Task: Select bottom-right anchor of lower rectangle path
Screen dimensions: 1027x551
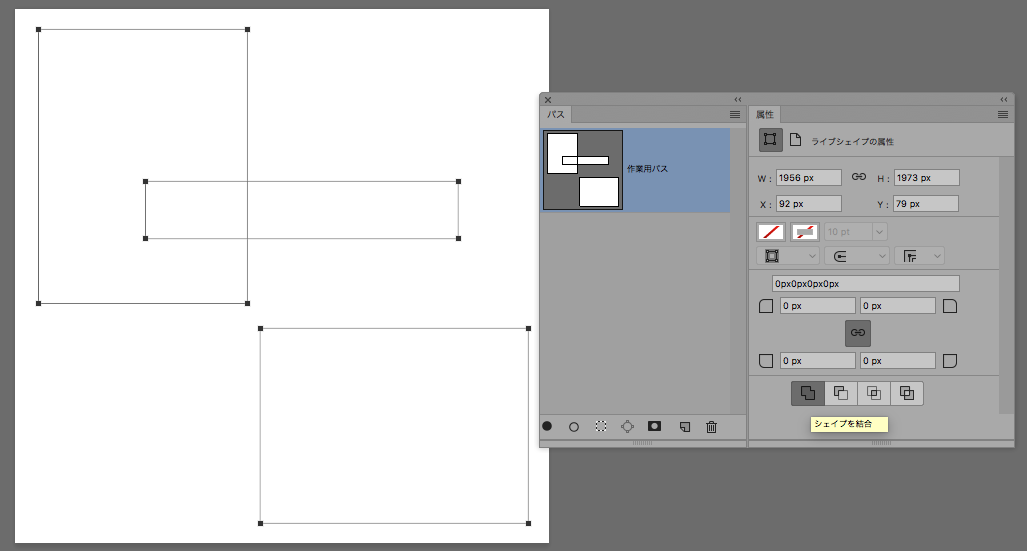Action: click(x=529, y=523)
